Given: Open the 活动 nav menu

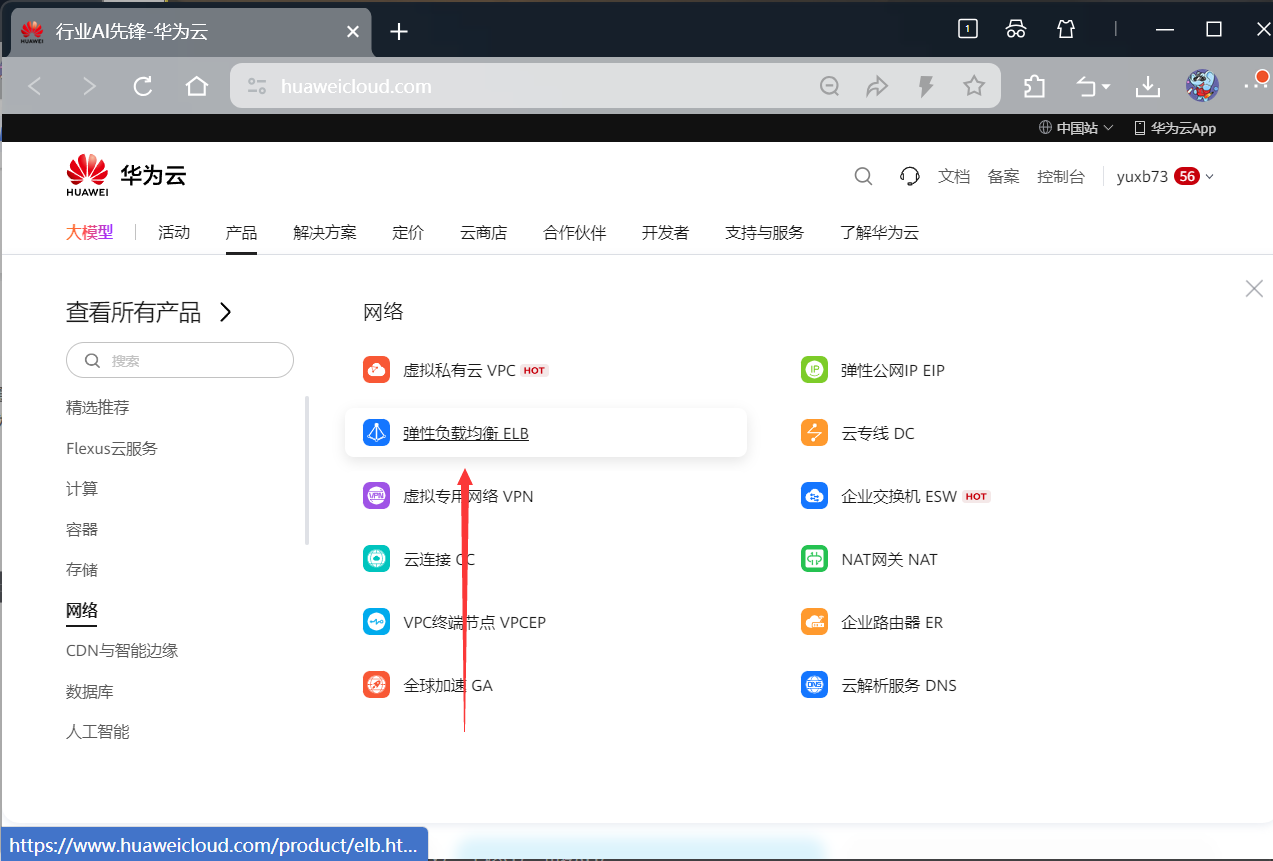Looking at the screenshot, I should pos(174,232).
